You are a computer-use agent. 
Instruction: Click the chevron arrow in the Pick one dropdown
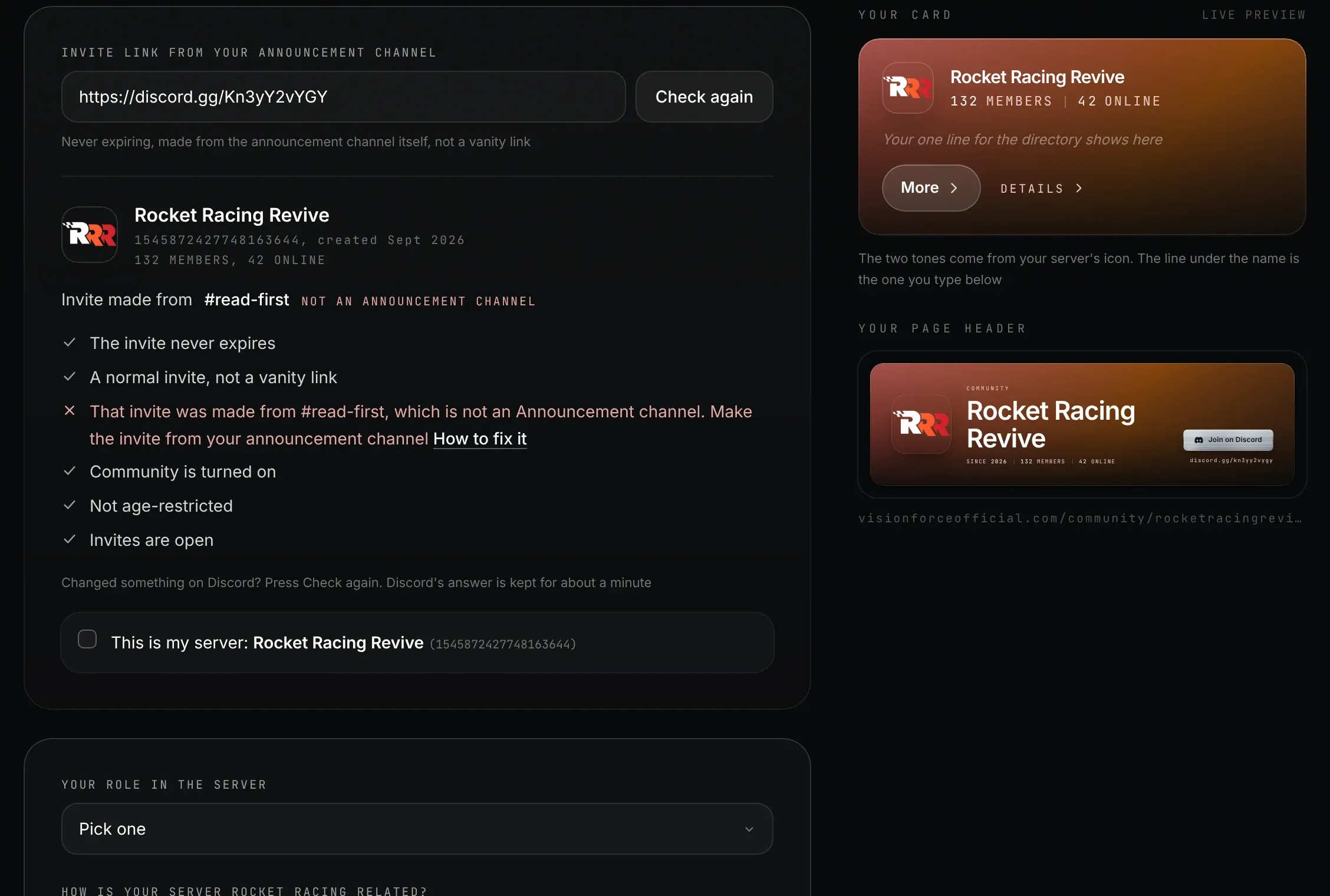[x=749, y=829]
